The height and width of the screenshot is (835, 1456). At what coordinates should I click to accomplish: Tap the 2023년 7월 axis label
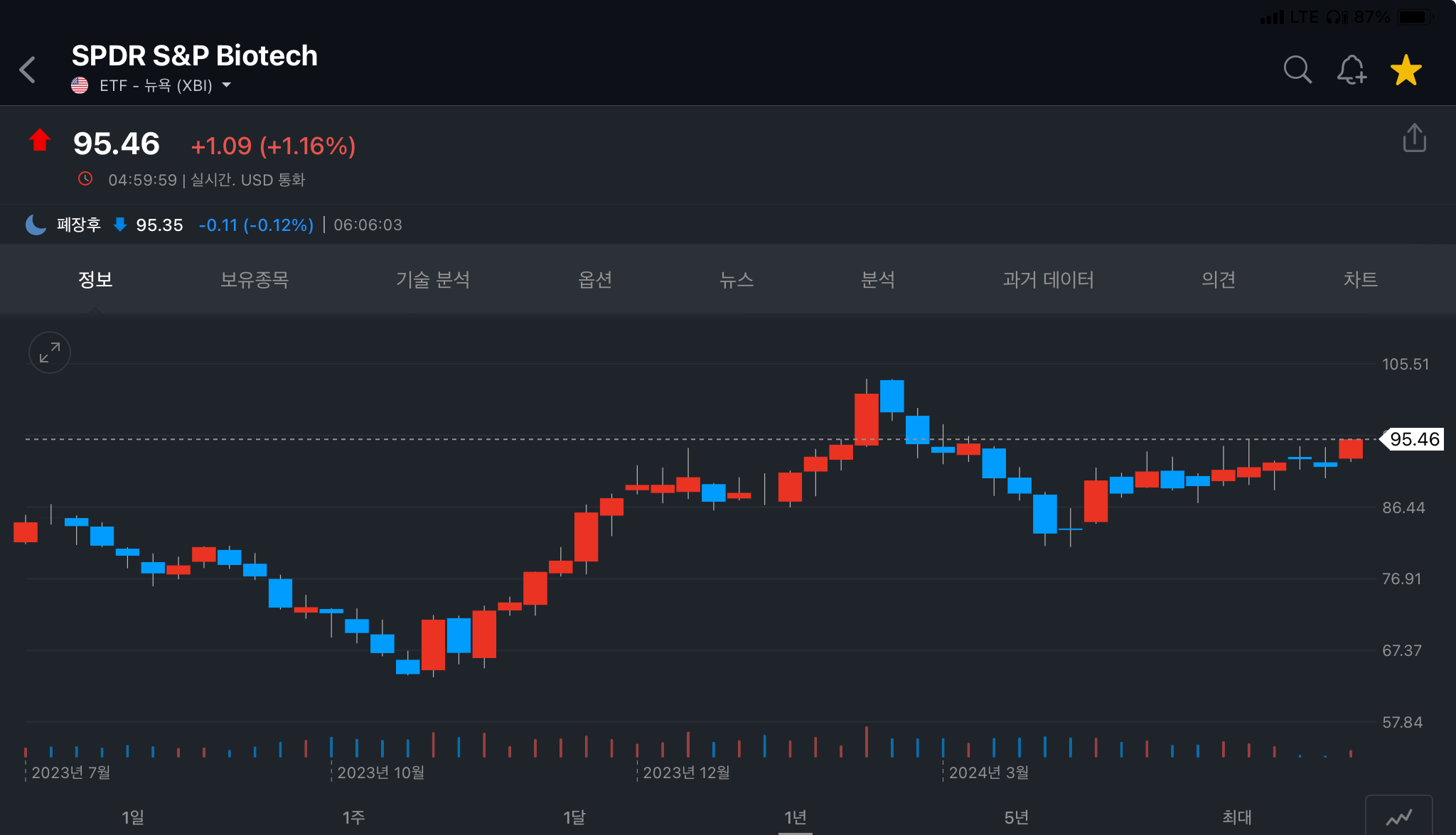[x=71, y=772]
